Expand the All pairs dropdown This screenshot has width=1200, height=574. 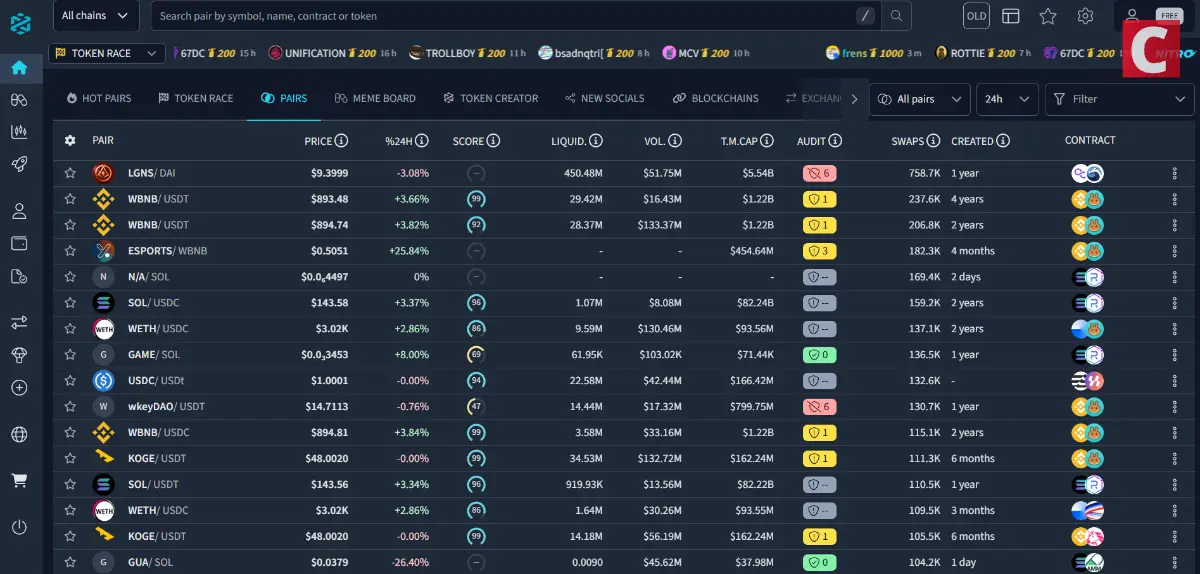(x=919, y=99)
